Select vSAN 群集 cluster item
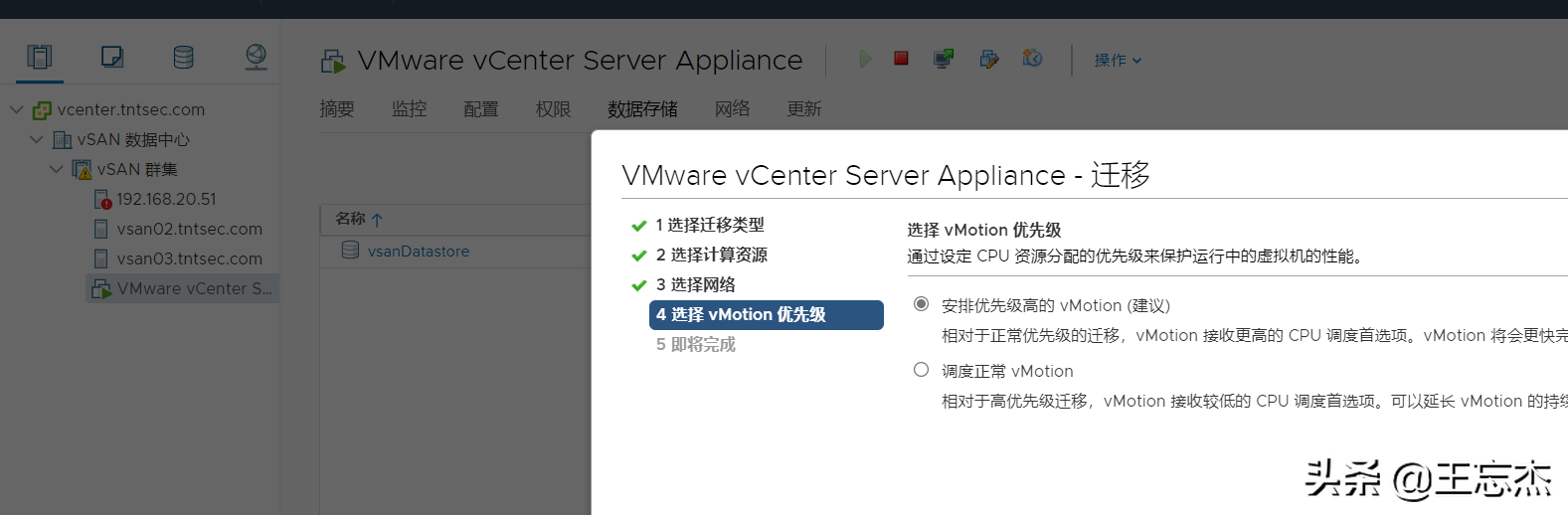This screenshot has height=515, width=1568. (x=137, y=169)
